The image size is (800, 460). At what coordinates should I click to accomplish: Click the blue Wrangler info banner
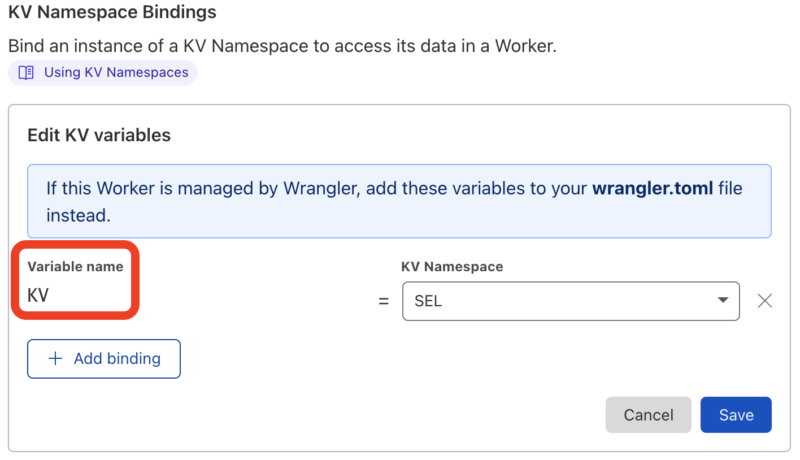click(x=399, y=201)
